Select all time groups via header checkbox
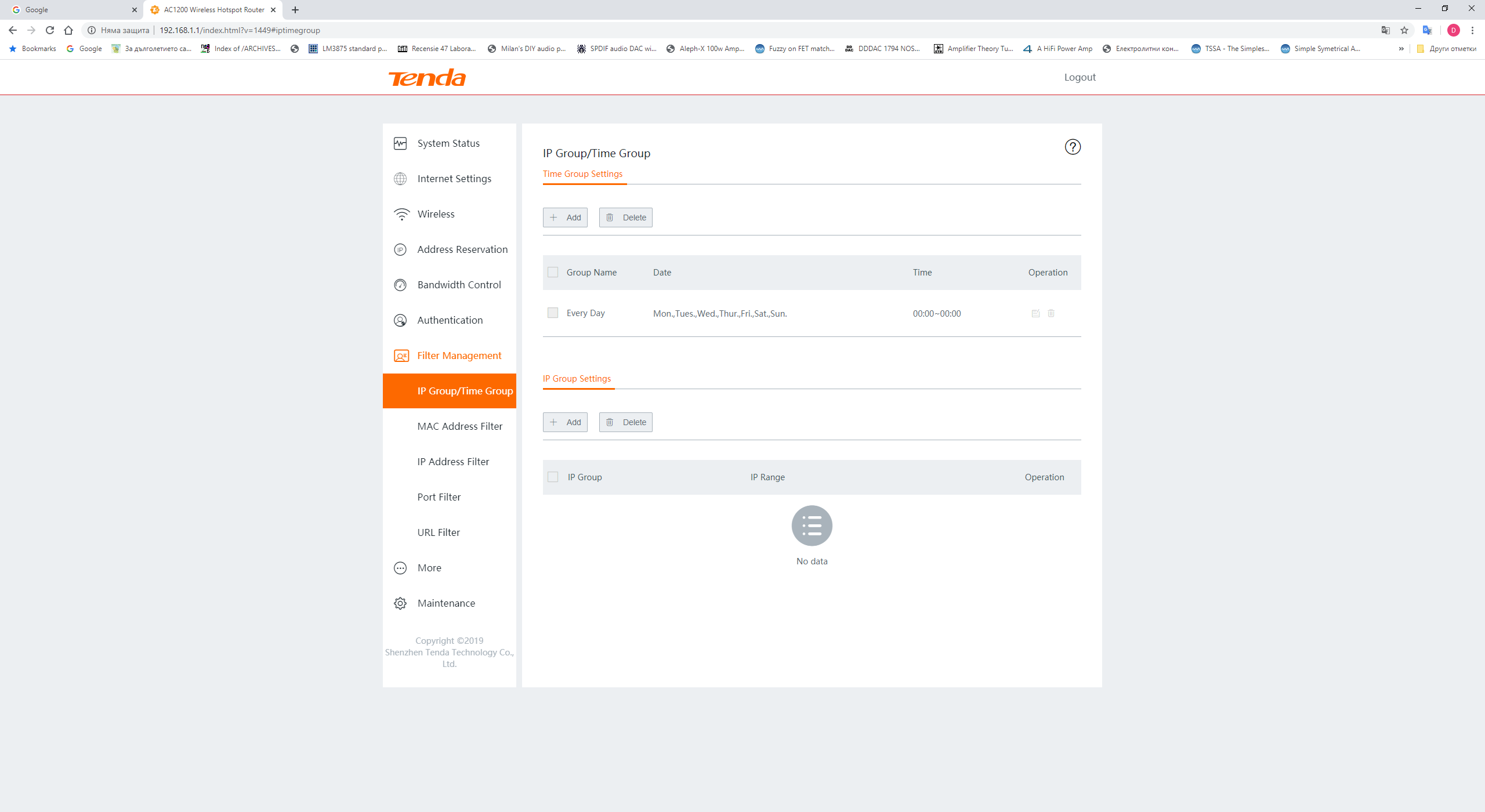The width and height of the screenshot is (1485, 812). [553, 272]
